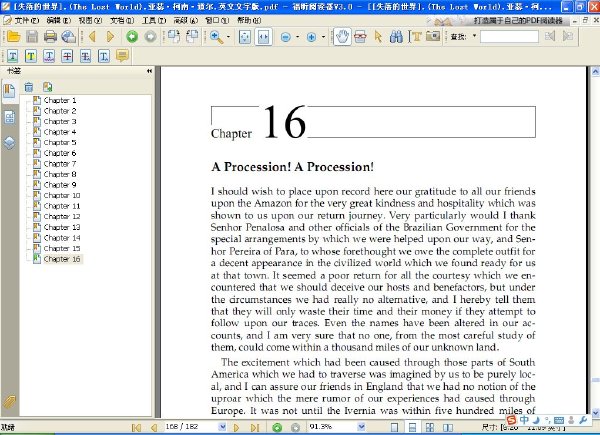Image resolution: width=600 pixels, height=435 pixels.
Task: Click the Find search input field
Action: point(509,37)
